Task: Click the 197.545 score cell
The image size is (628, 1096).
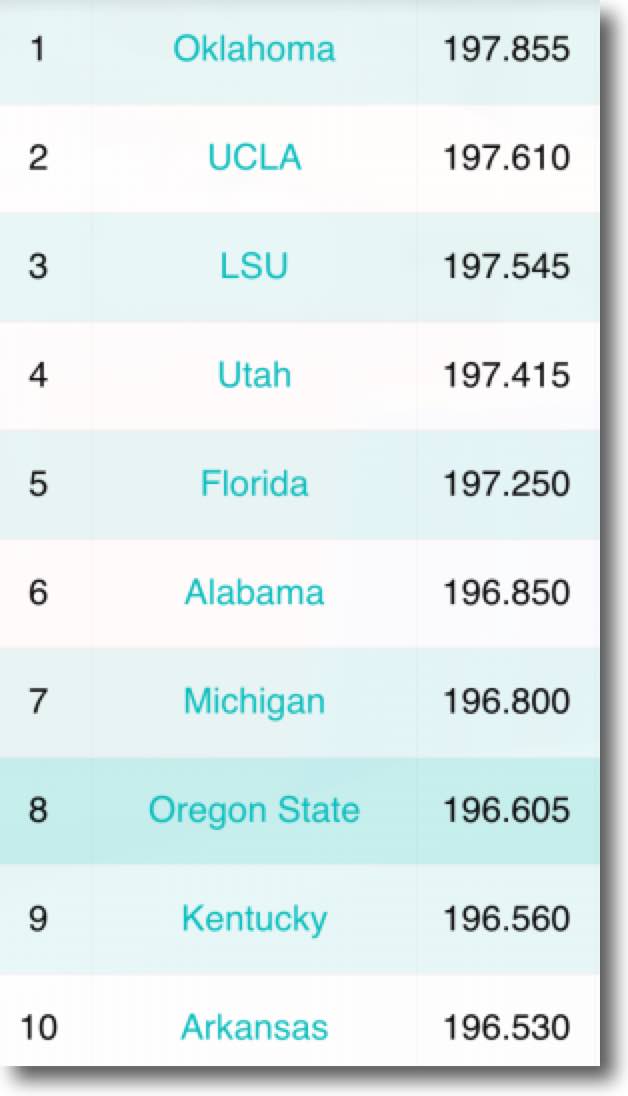Action: 506,267
